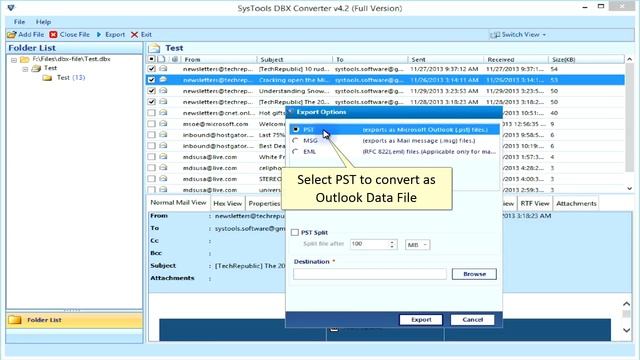Switch to the Normal Mail View tab
640x360 pixels.
[178, 202]
